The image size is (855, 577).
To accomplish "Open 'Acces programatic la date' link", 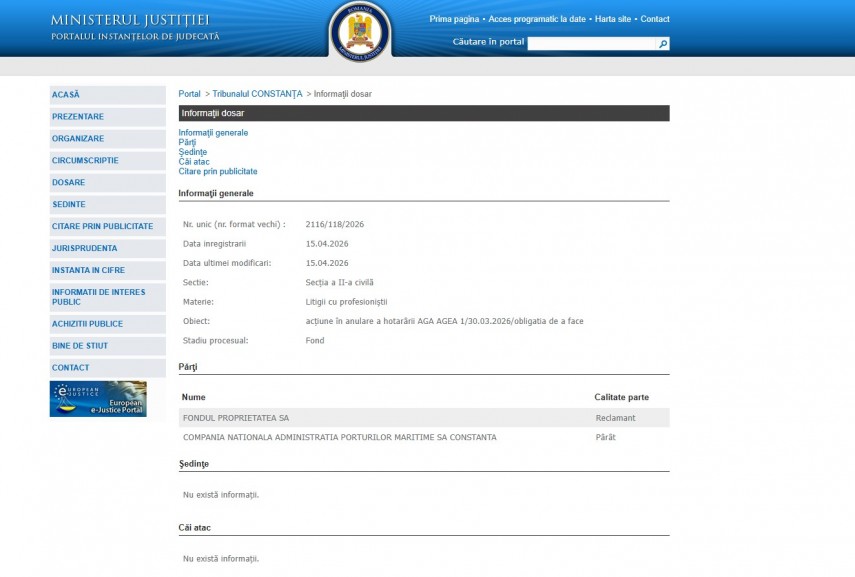I will [x=538, y=19].
